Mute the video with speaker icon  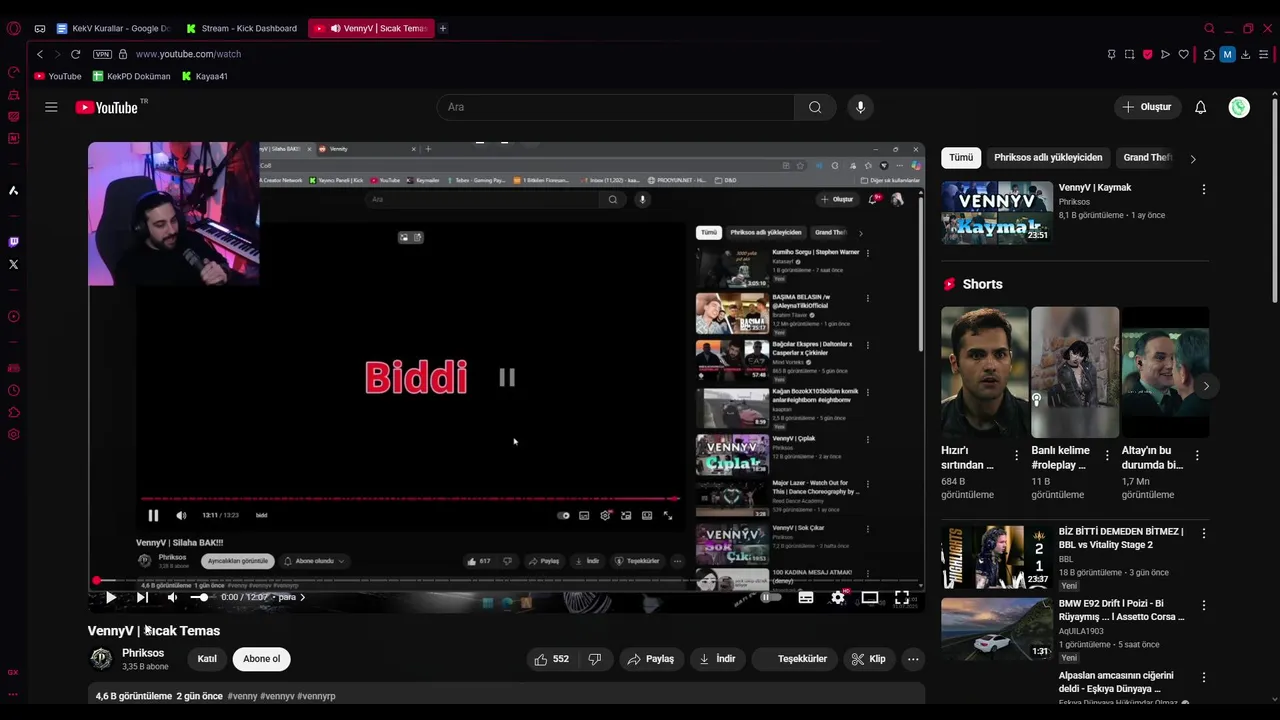coord(172,597)
